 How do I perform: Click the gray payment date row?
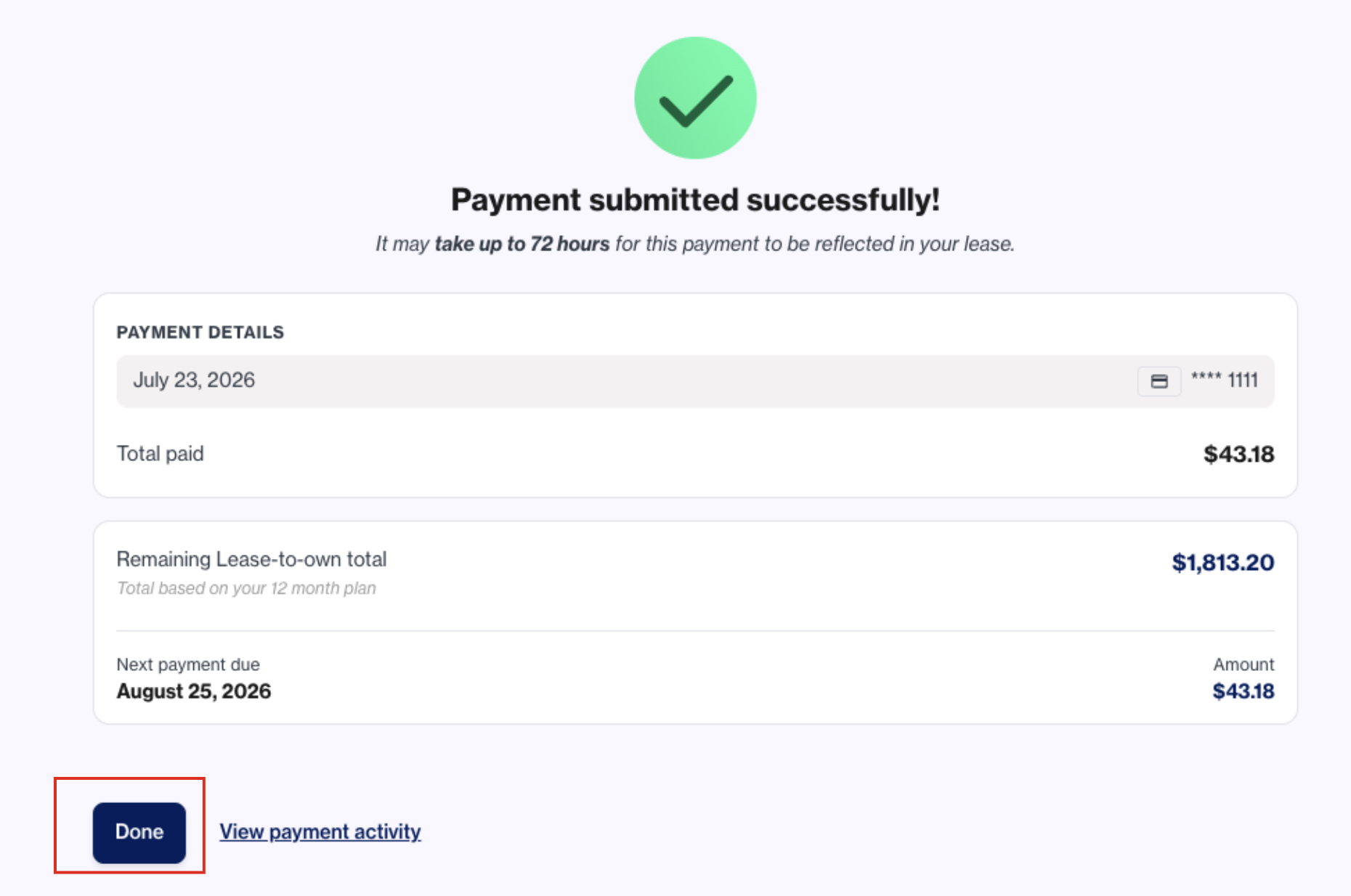coord(695,381)
